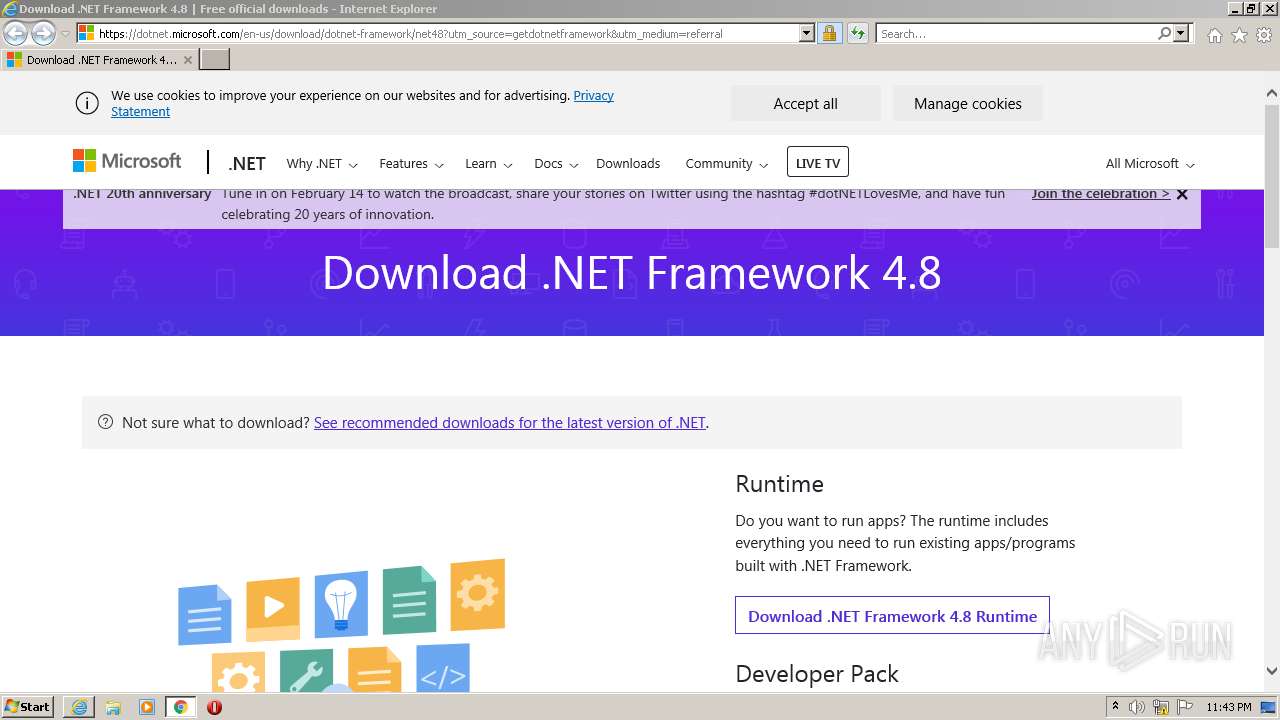The image size is (1280, 720).
Task: Click the question mark icon beside 'Not sure what to download?'
Action: [105, 422]
